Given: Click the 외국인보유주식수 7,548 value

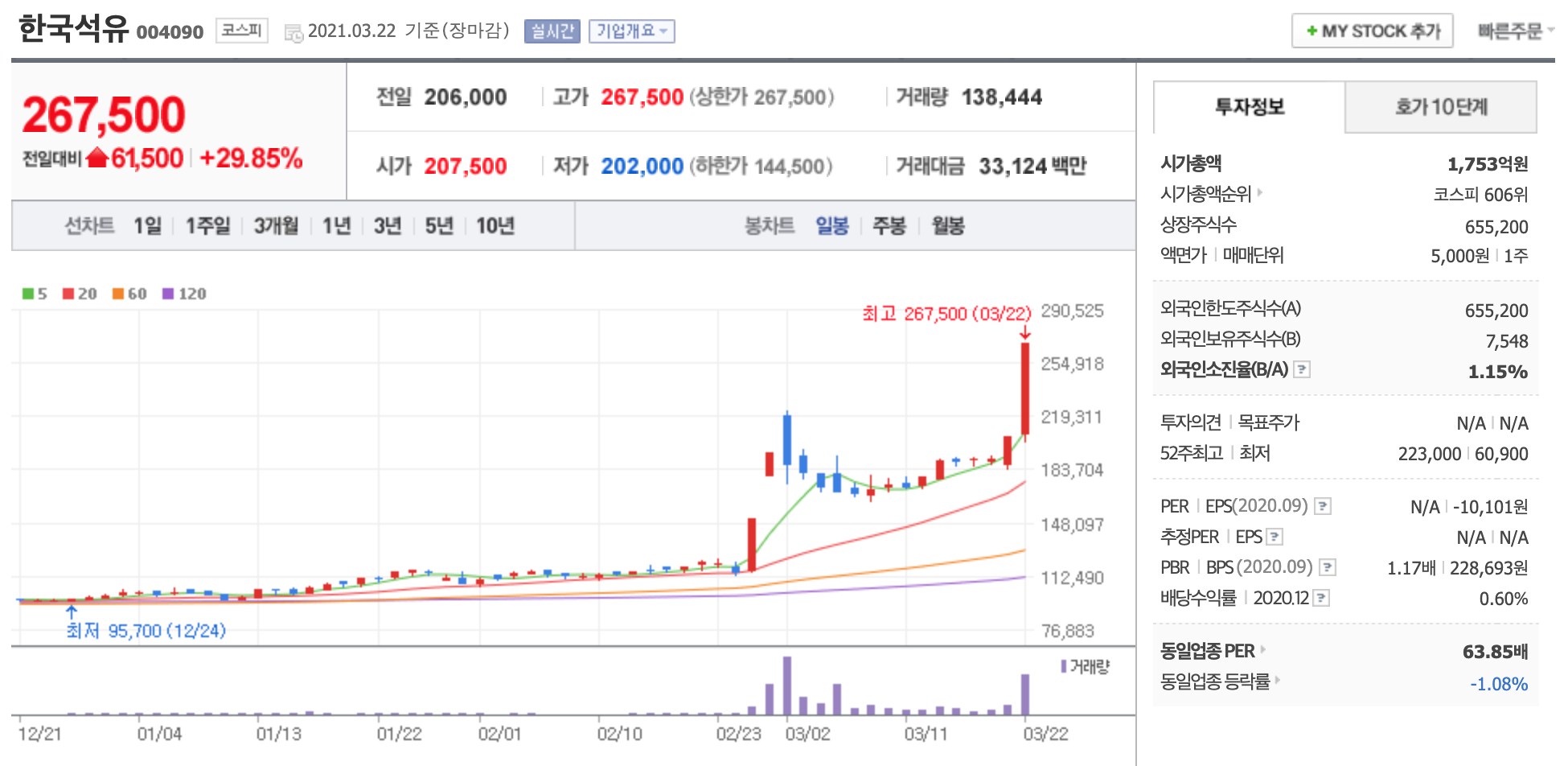Looking at the screenshot, I should coord(1507,341).
